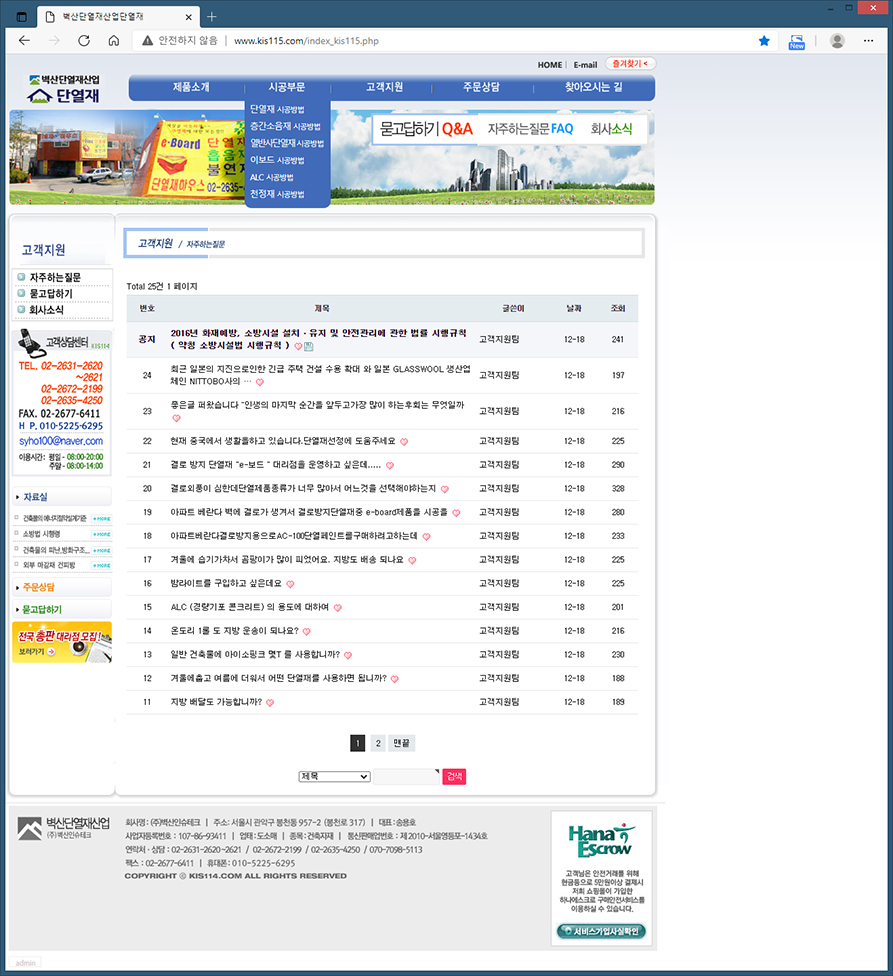Click the 벽산단열재산업 단열재 site logo
Image resolution: width=893 pixels, height=976 pixels.
pyautogui.click(x=66, y=88)
